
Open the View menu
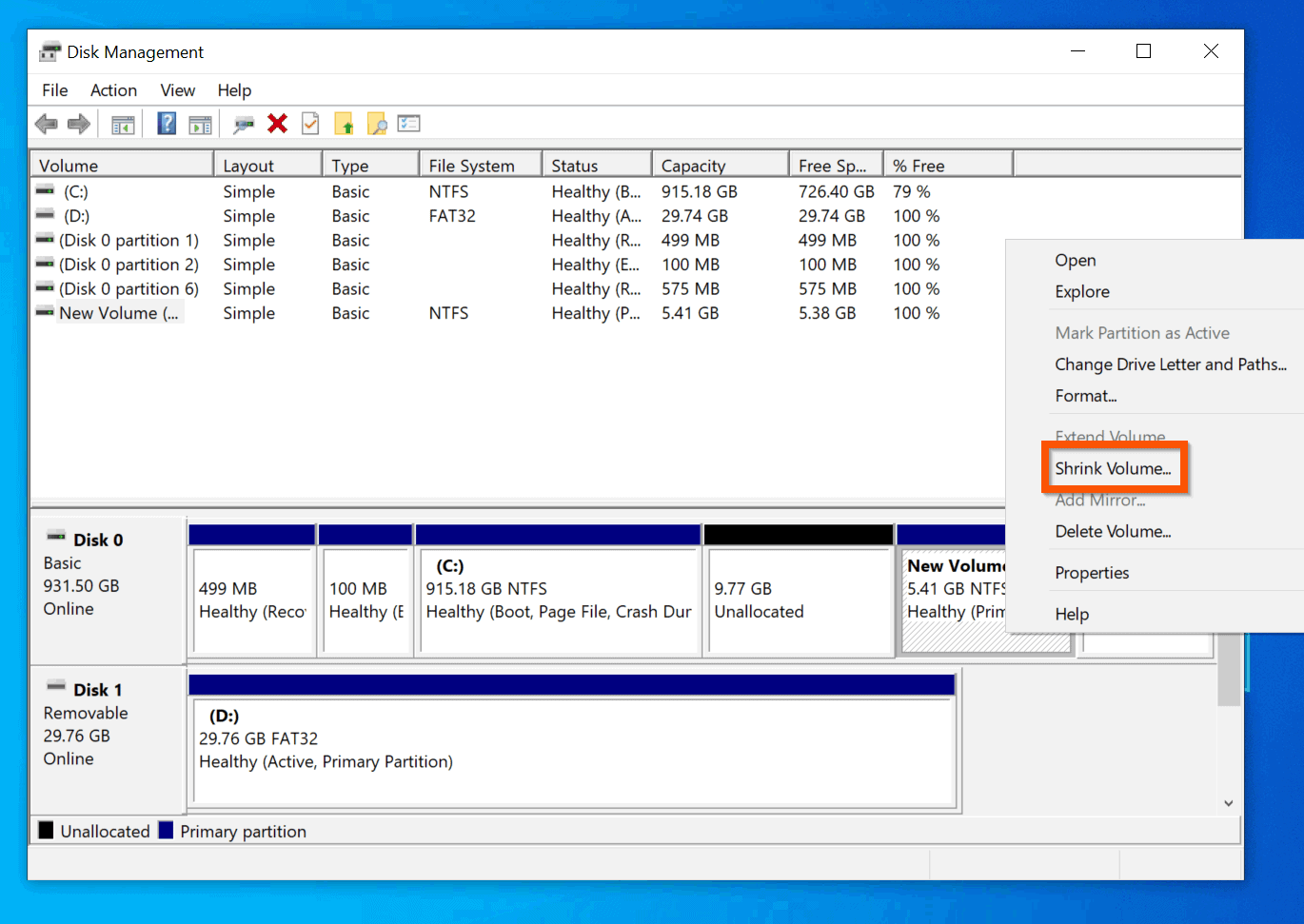coord(177,90)
